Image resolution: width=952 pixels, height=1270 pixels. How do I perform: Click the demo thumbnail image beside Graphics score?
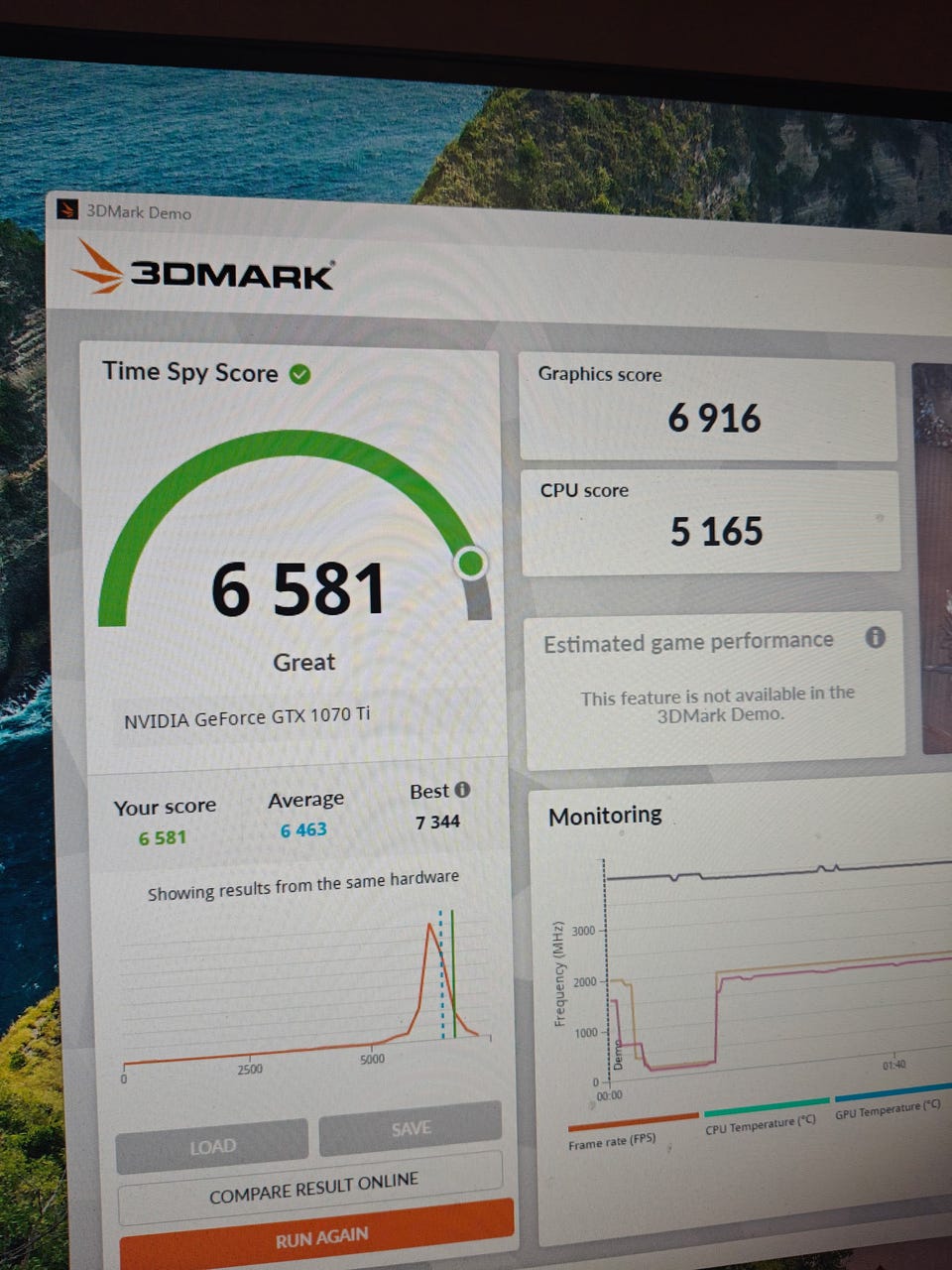click(x=932, y=558)
